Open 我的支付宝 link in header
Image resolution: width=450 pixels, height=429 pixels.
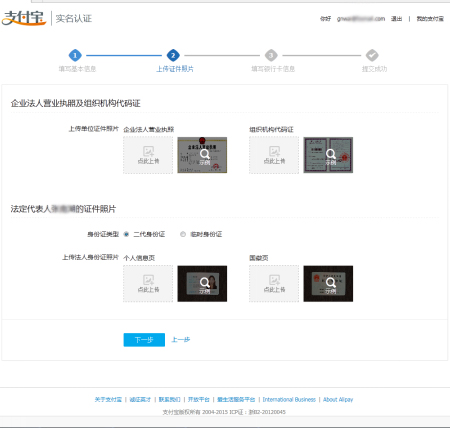[430, 19]
